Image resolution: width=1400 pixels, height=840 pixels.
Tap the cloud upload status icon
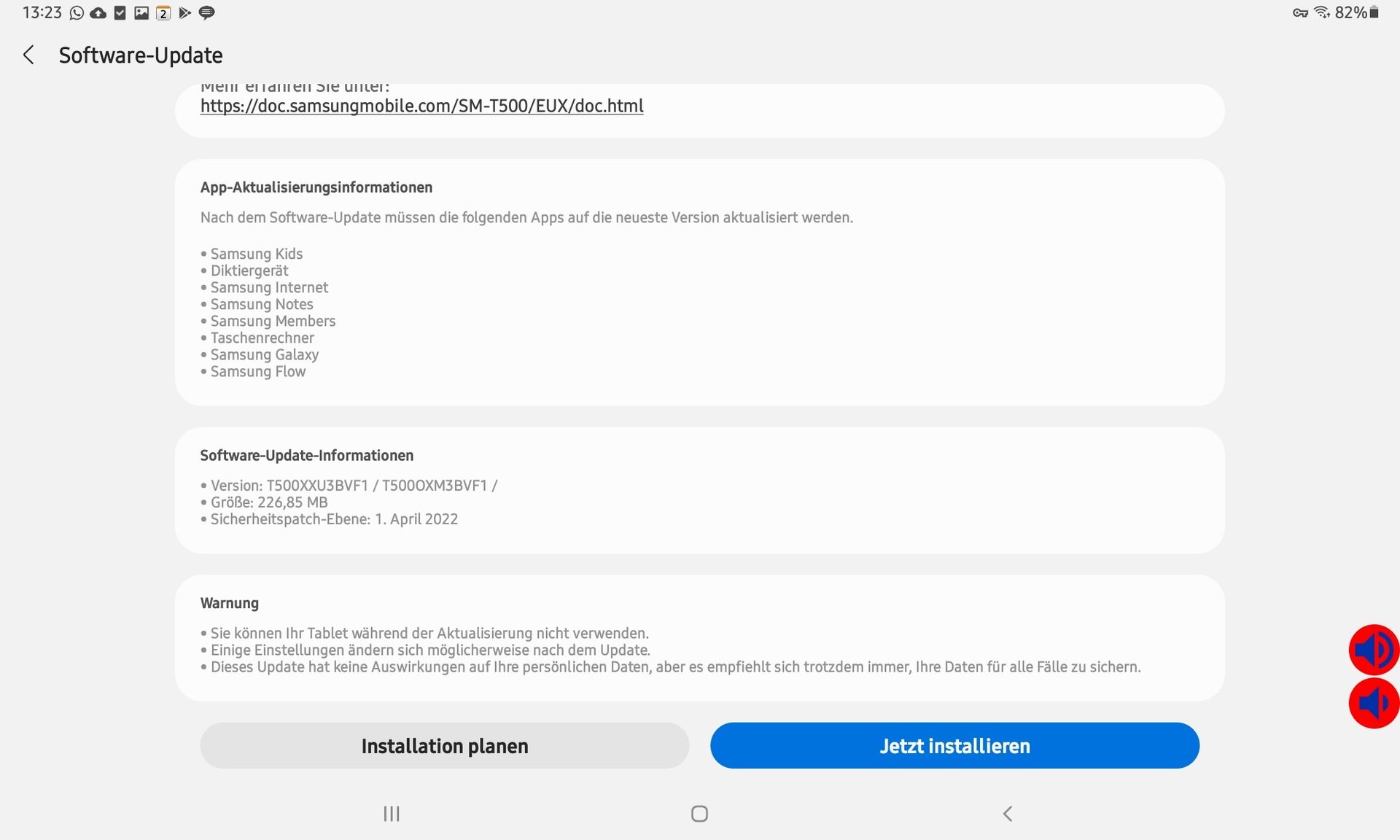(x=98, y=13)
